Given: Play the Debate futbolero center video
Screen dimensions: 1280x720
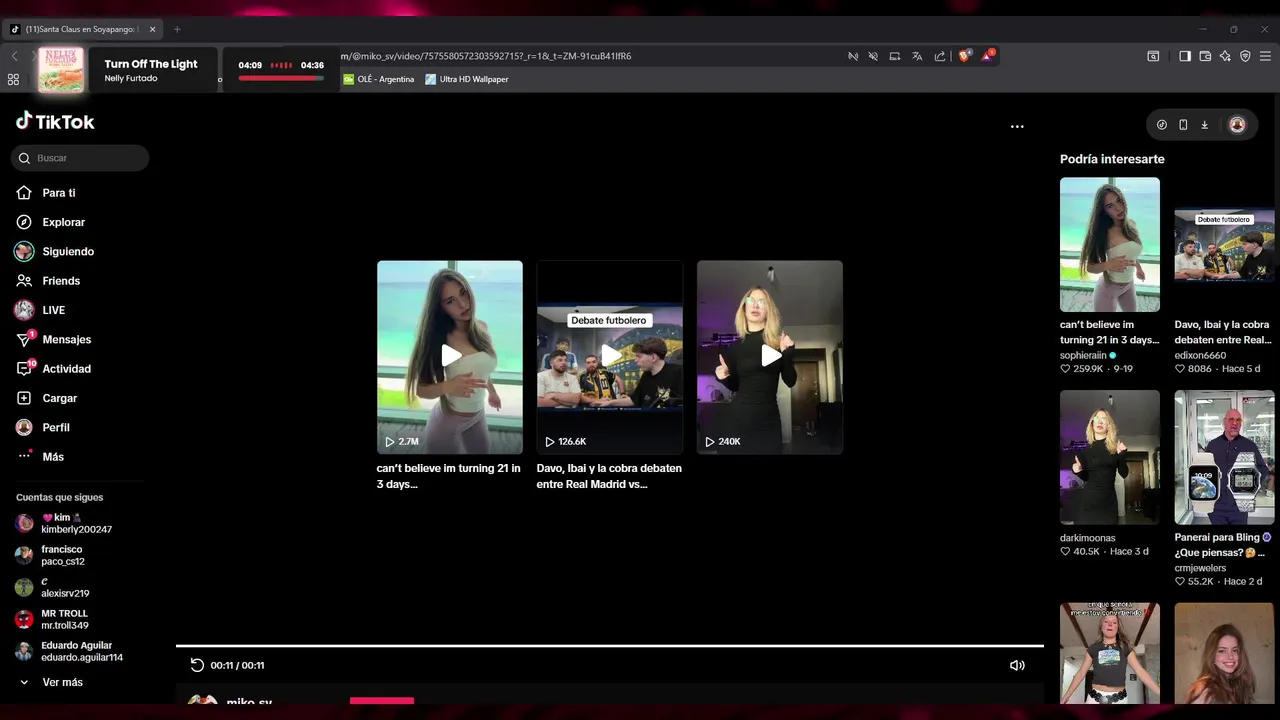Looking at the screenshot, I should [610, 357].
